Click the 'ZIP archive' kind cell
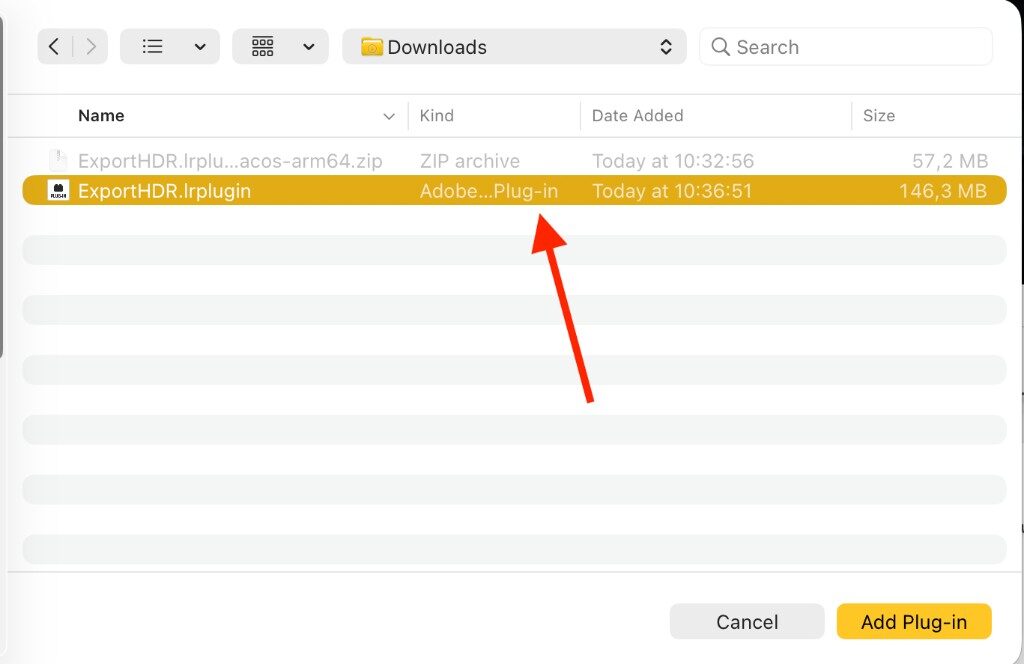The height and width of the screenshot is (664, 1024). click(470, 161)
